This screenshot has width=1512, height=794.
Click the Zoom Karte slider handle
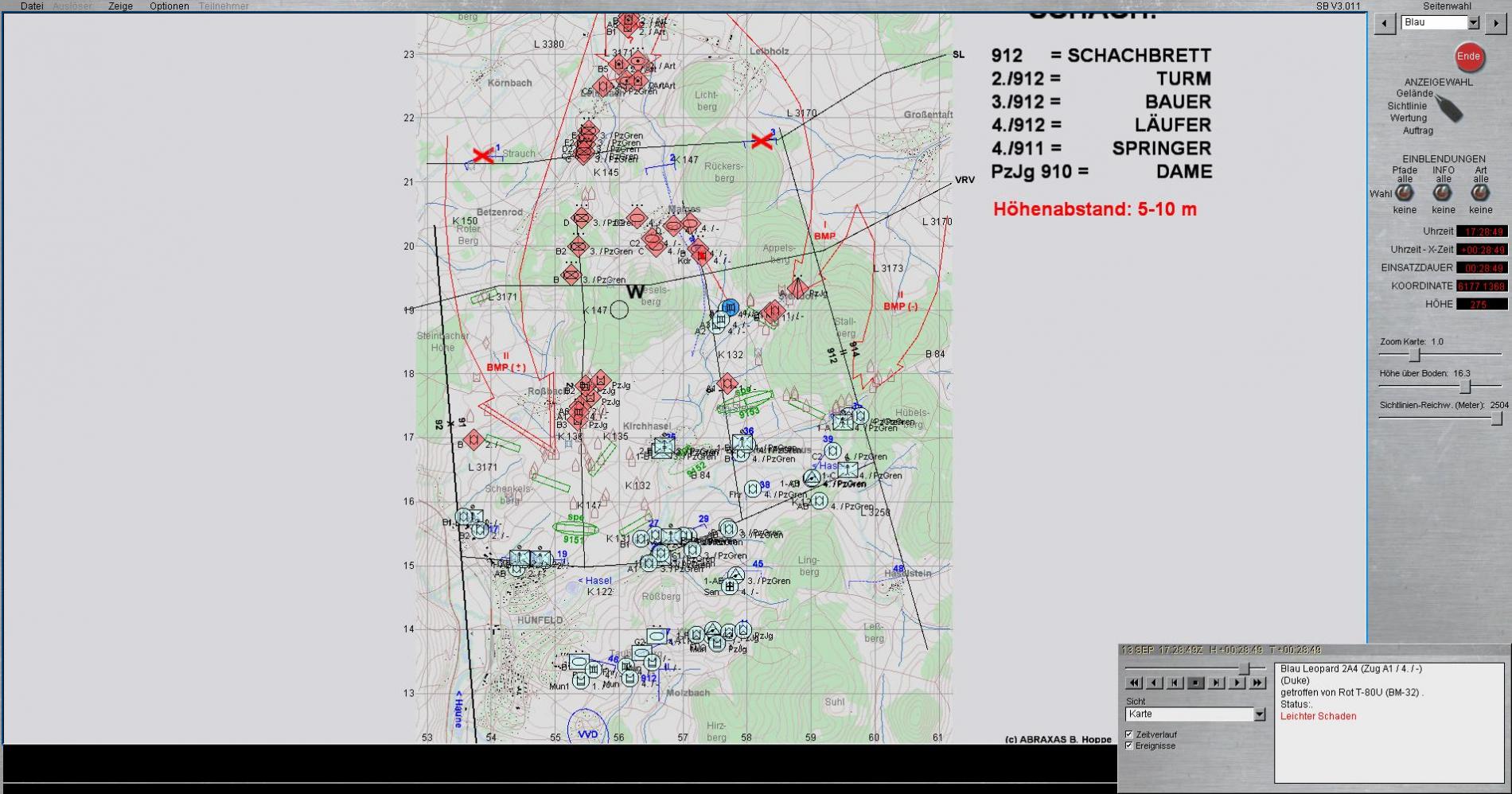tap(1415, 355)
